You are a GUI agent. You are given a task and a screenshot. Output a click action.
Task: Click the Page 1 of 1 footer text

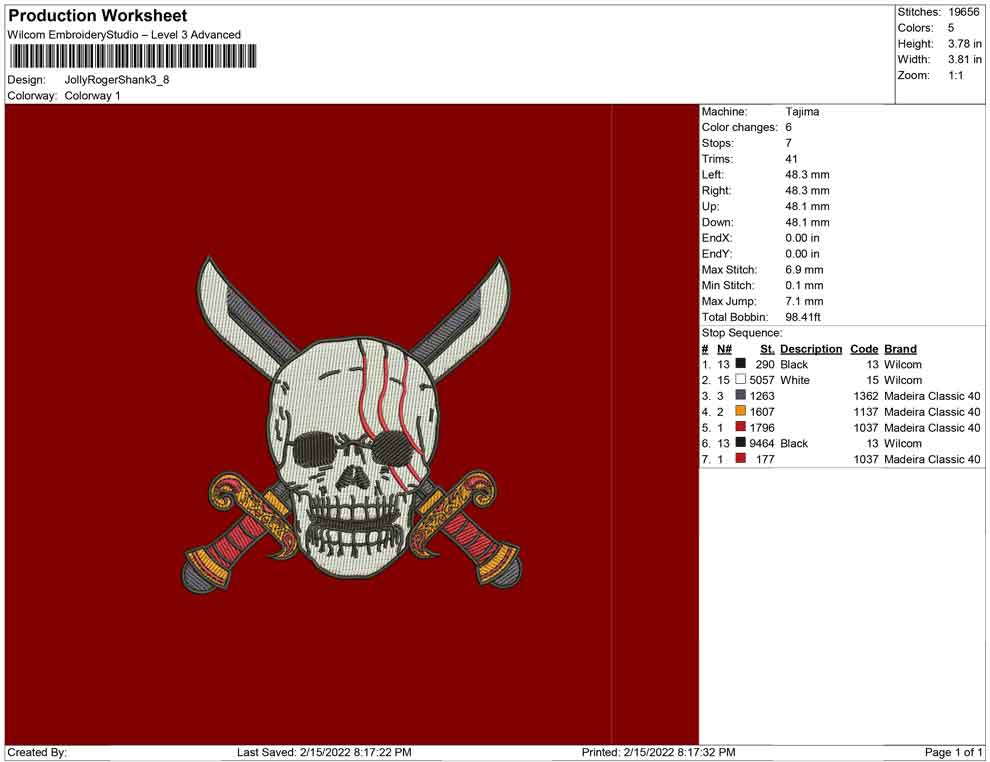coord(954,752)
